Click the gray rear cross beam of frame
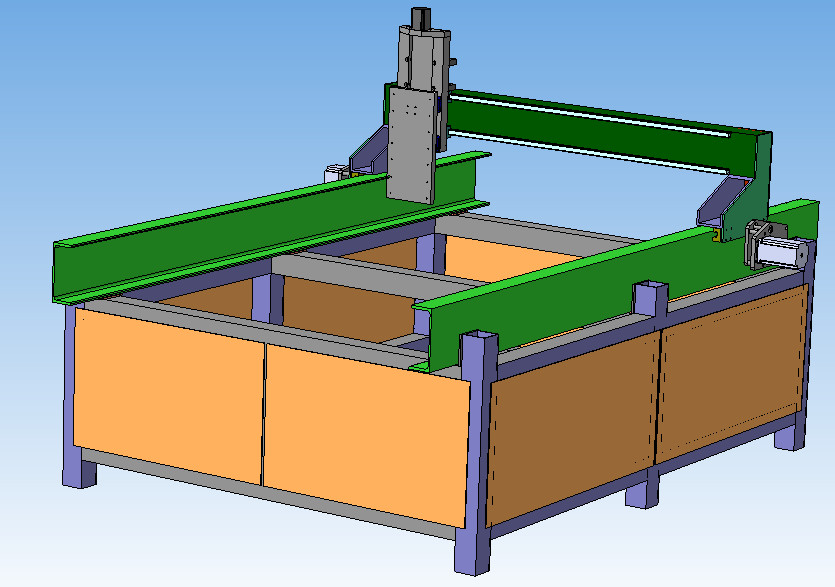Image resolution: width=835 pixels, height=587 pixels. click(x=538, y=233)
